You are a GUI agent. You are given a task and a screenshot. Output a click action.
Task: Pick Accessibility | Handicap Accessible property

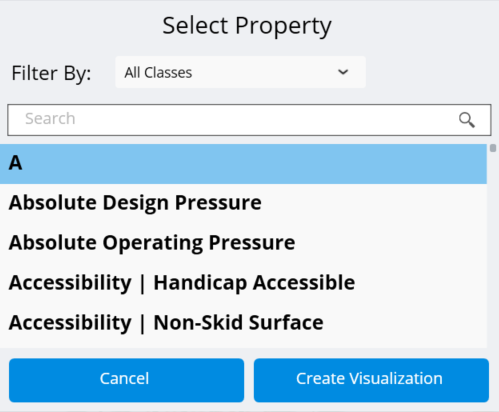(x=243, y=283)
